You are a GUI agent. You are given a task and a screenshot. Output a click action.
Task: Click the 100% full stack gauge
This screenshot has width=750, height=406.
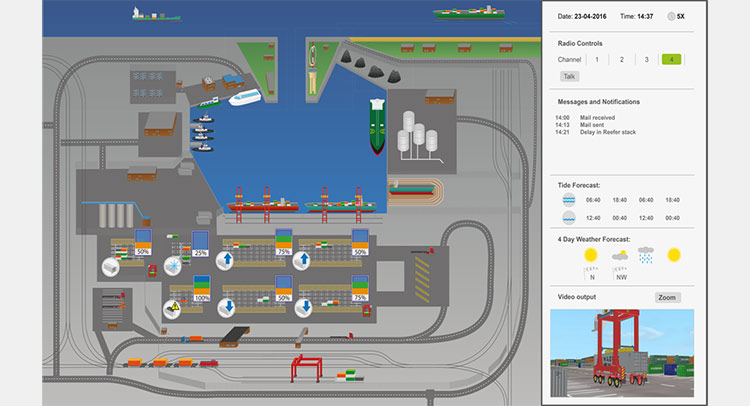pos(202,288)
